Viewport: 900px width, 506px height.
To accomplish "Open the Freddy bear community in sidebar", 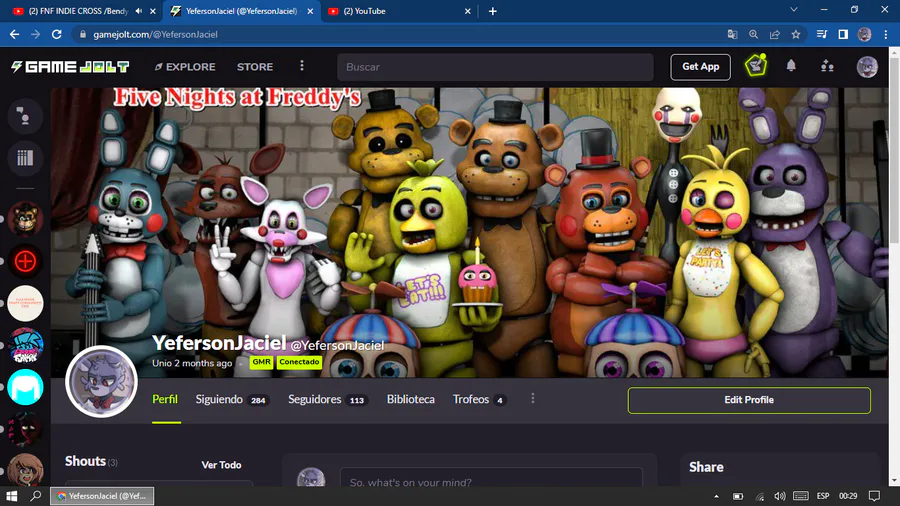I will click(x=25, y=219).
